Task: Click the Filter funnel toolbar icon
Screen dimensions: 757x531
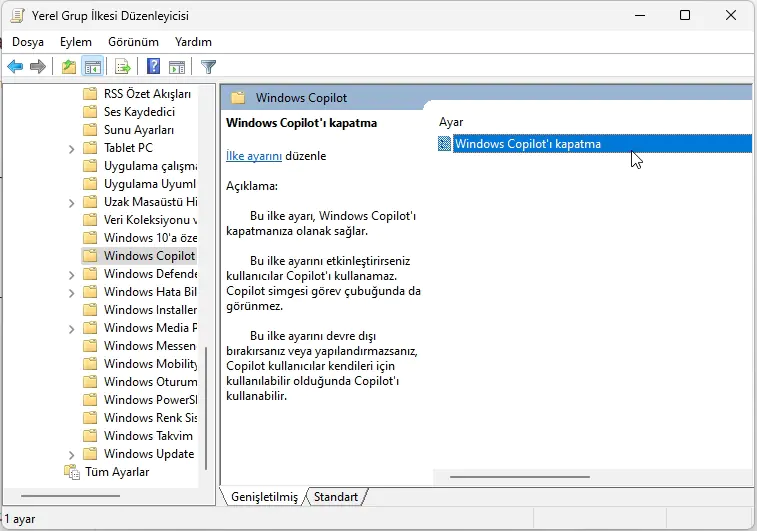Action: click(x=208, y=66)
